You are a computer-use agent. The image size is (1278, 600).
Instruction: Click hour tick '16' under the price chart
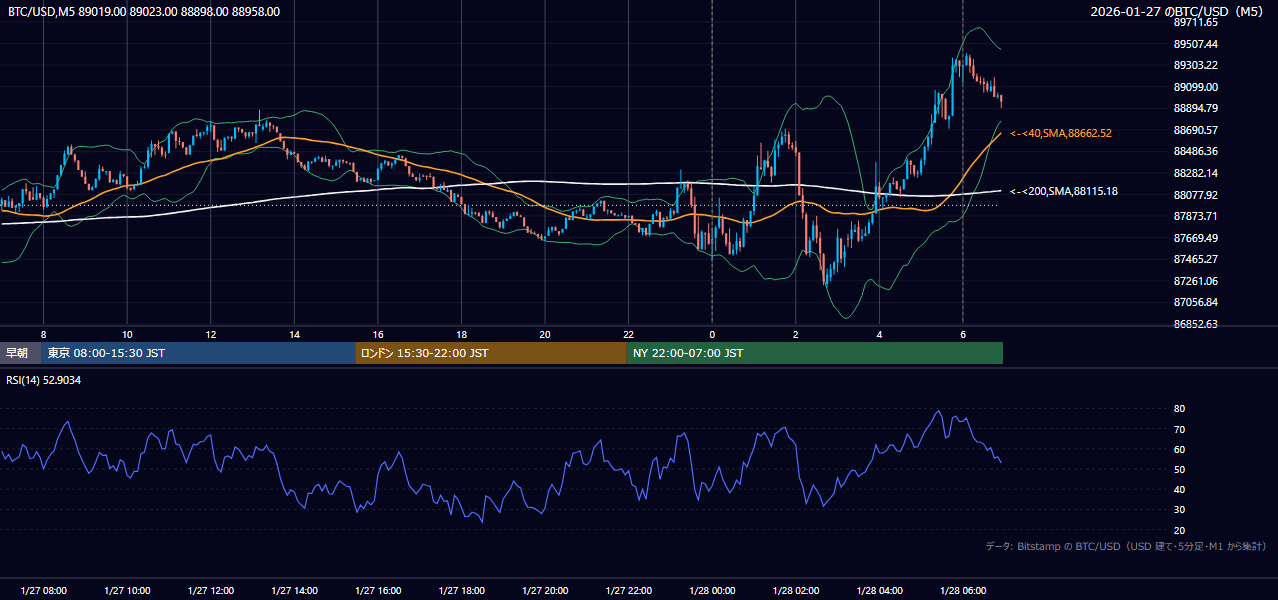(378, 334)
